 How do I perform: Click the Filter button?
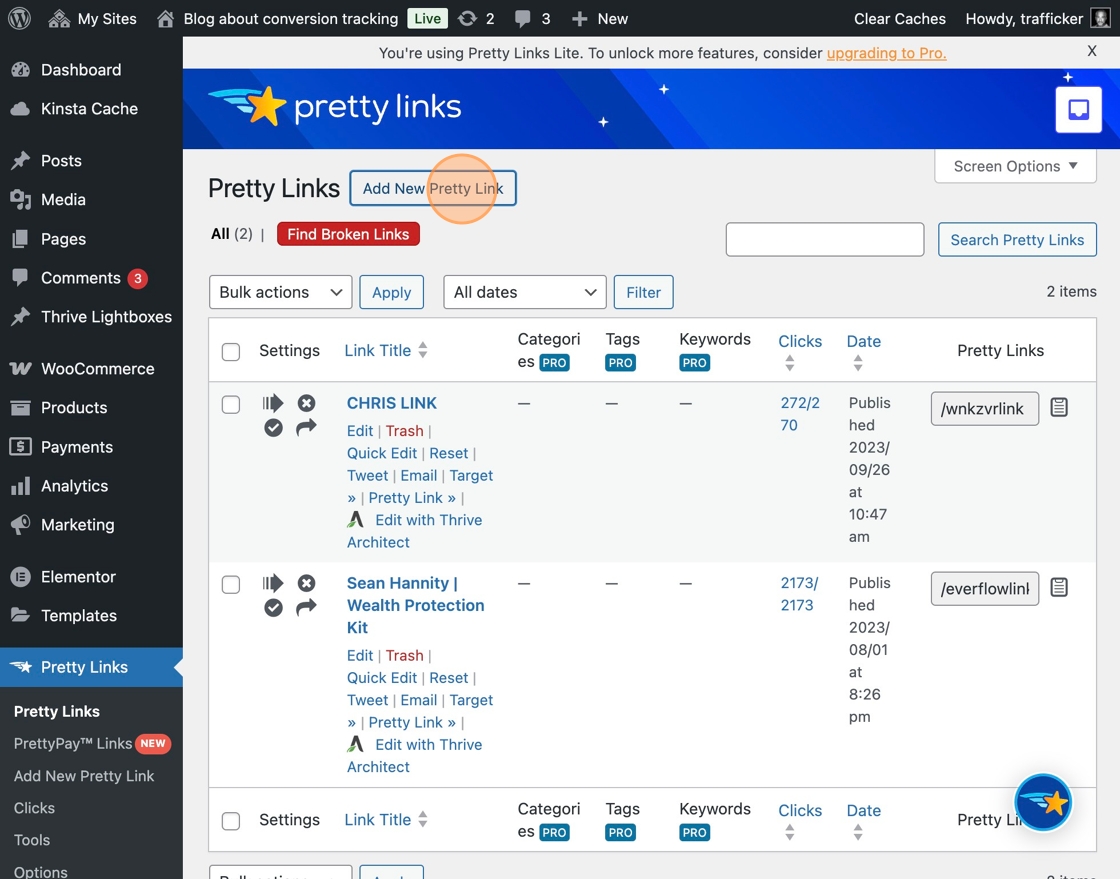pyautogui.click(x=644, y=292)
